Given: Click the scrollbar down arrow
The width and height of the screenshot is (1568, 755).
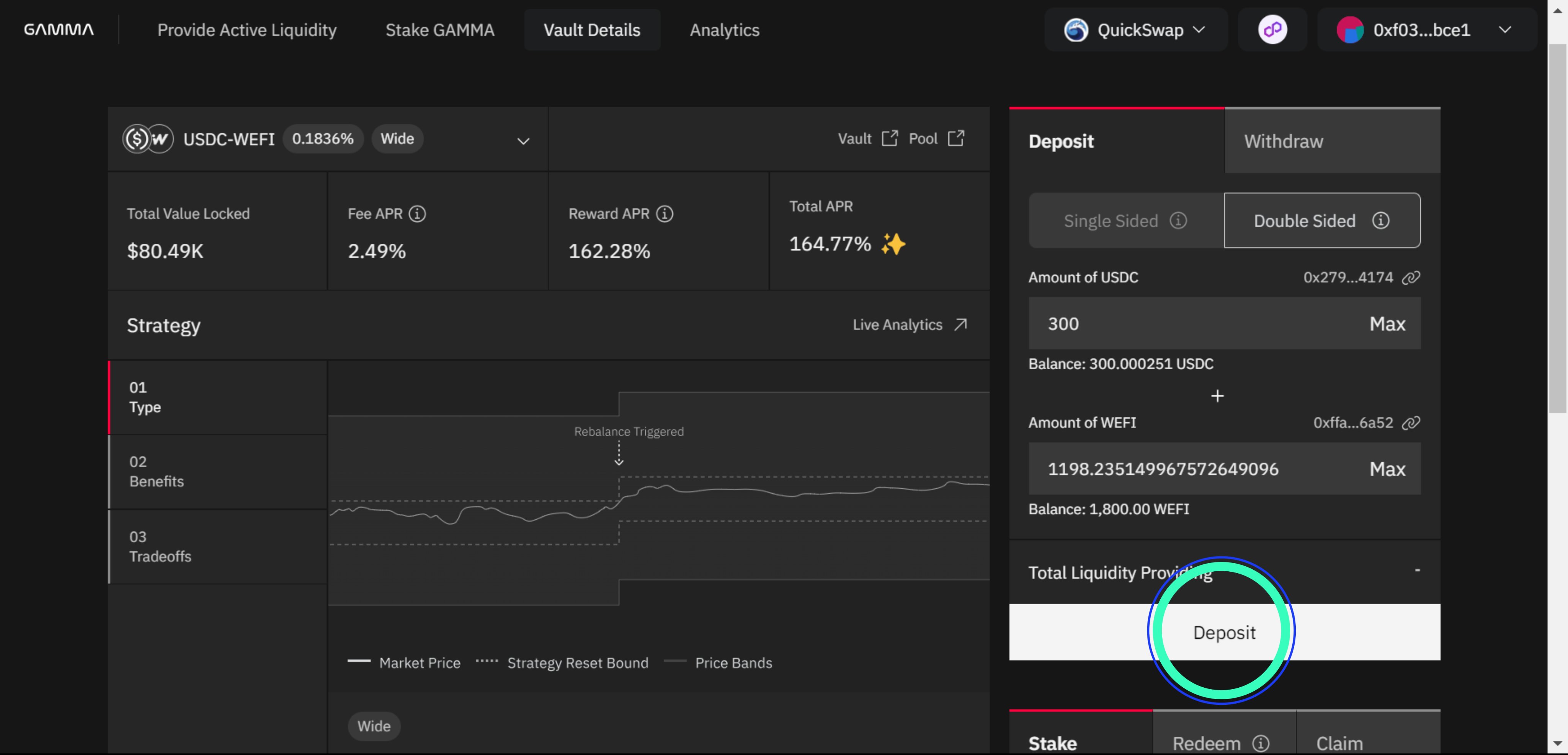Looking at the screenshot, I should click(1557, 744).
